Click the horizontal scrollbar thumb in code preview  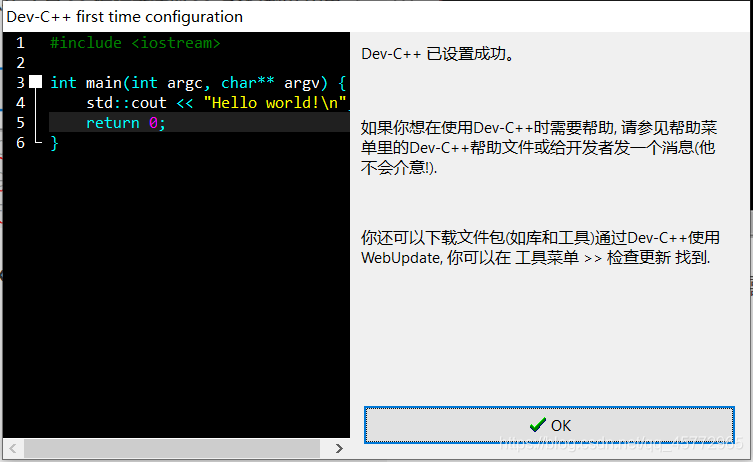[x=172, y=449]
